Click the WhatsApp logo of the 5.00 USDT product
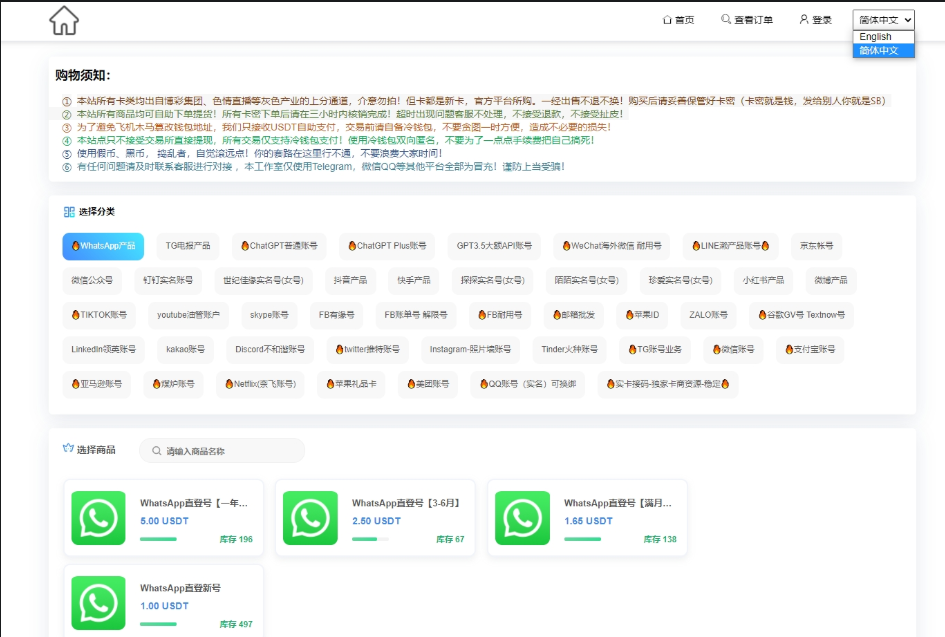This screenshot has height=637, width=945. tap(98, 518)
